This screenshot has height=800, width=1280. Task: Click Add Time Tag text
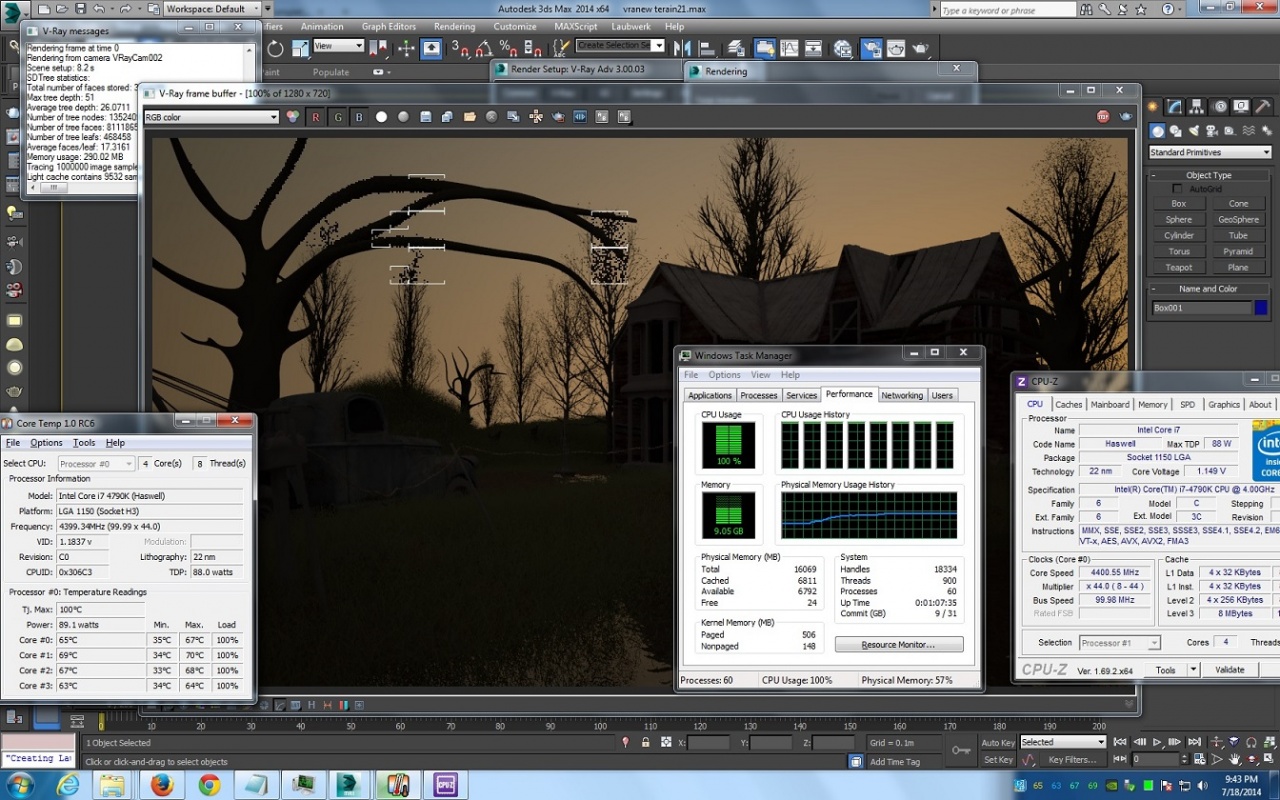[895, 762]
